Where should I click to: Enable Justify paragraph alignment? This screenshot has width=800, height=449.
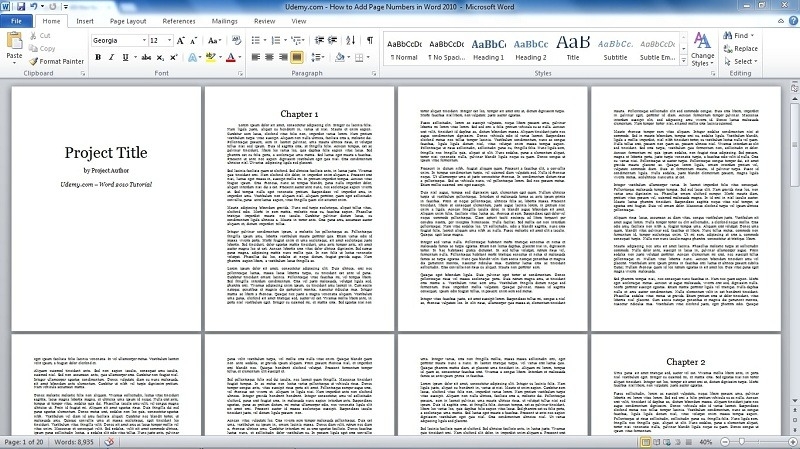click(296, 57)
